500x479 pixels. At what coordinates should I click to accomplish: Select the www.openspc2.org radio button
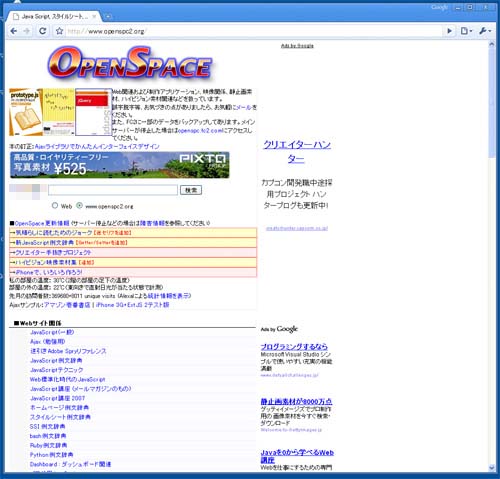[79, 206]
